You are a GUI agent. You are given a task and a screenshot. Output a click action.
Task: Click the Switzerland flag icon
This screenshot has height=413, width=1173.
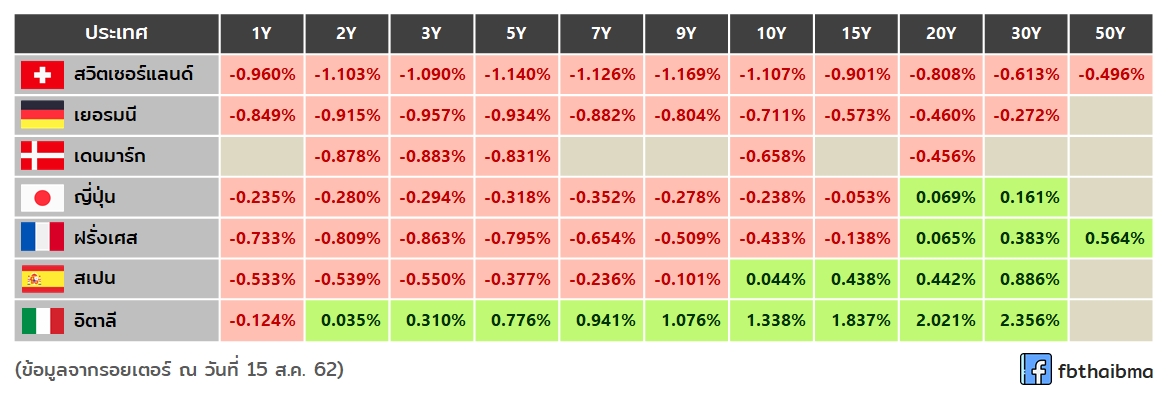(x=43, y=74)
